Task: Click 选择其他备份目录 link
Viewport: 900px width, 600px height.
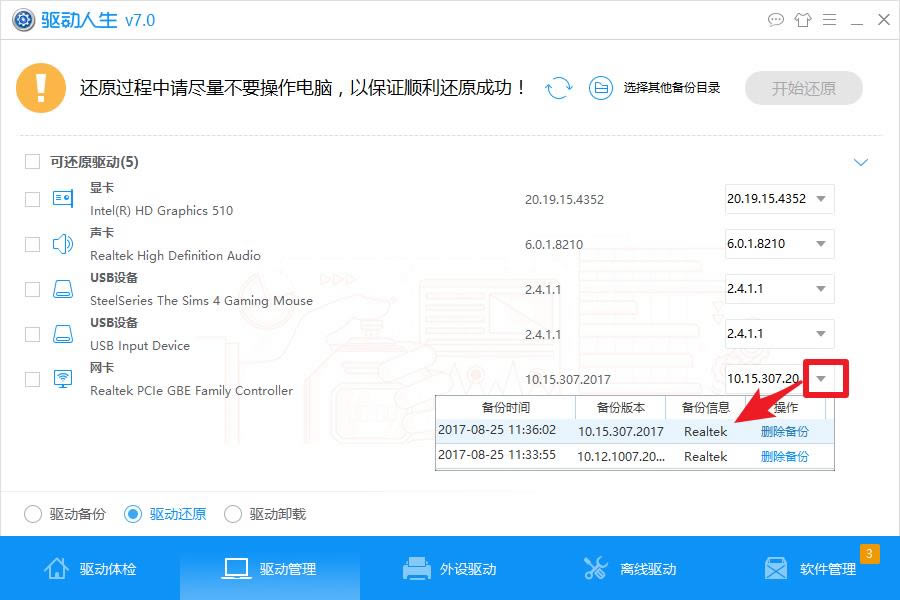Action: (x=672, y=88)
